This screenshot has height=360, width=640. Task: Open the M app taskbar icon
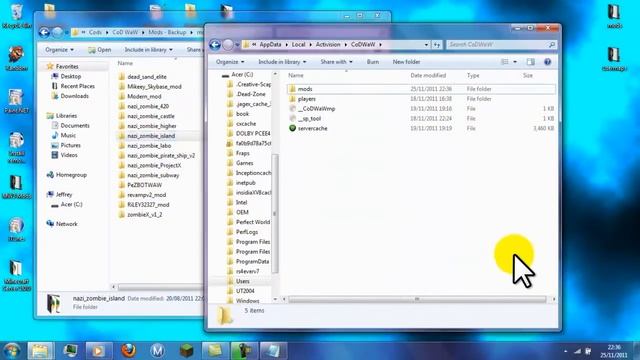tap(157, 351)
